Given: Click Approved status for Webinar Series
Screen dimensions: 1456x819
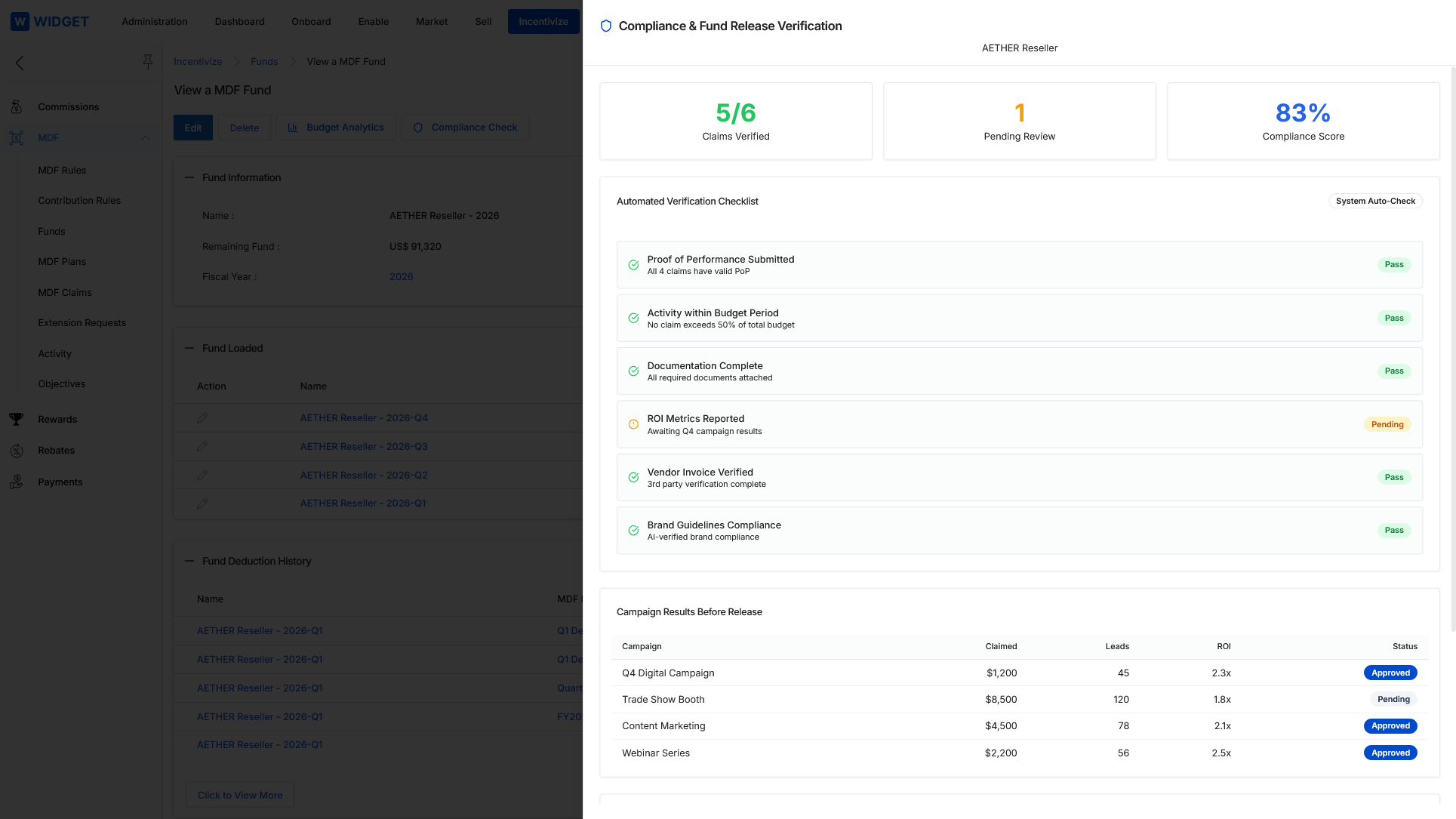Looking at the screenshot, I should click(x=1390, y=753).
